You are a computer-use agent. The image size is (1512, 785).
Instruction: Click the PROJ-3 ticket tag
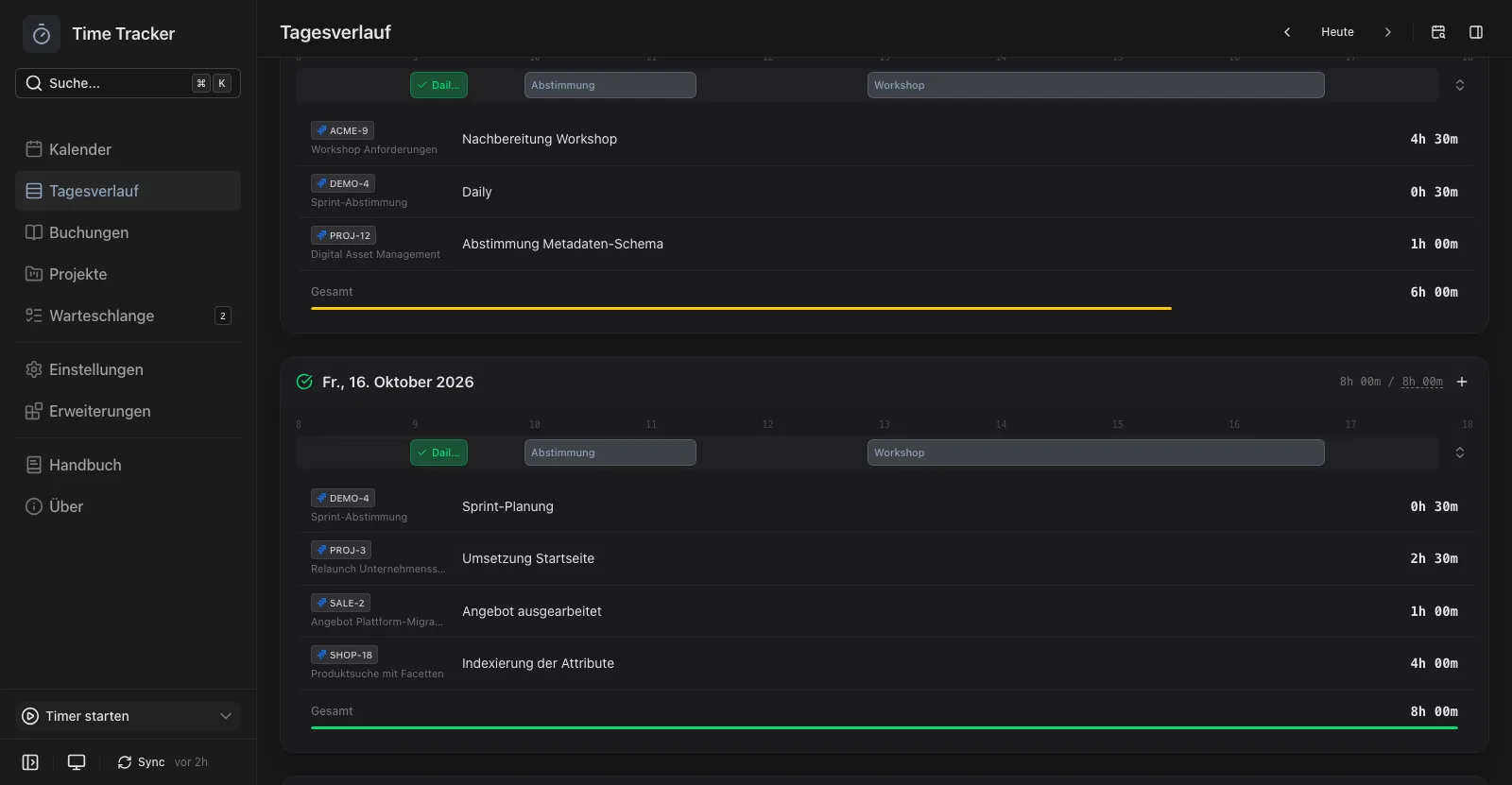pos(341,550)
